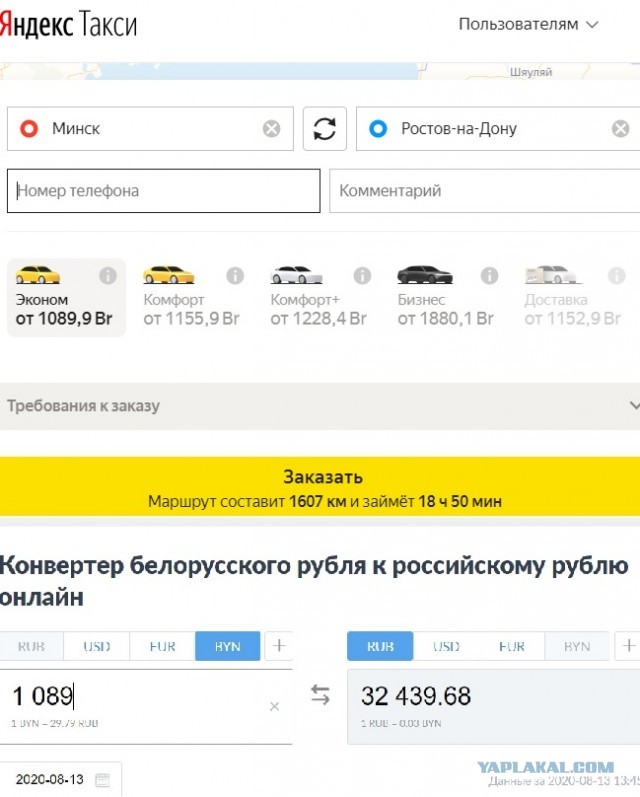Show info for Комфорт tariff
The width and height of the screenshot is (640, 797).
(235, 275)
